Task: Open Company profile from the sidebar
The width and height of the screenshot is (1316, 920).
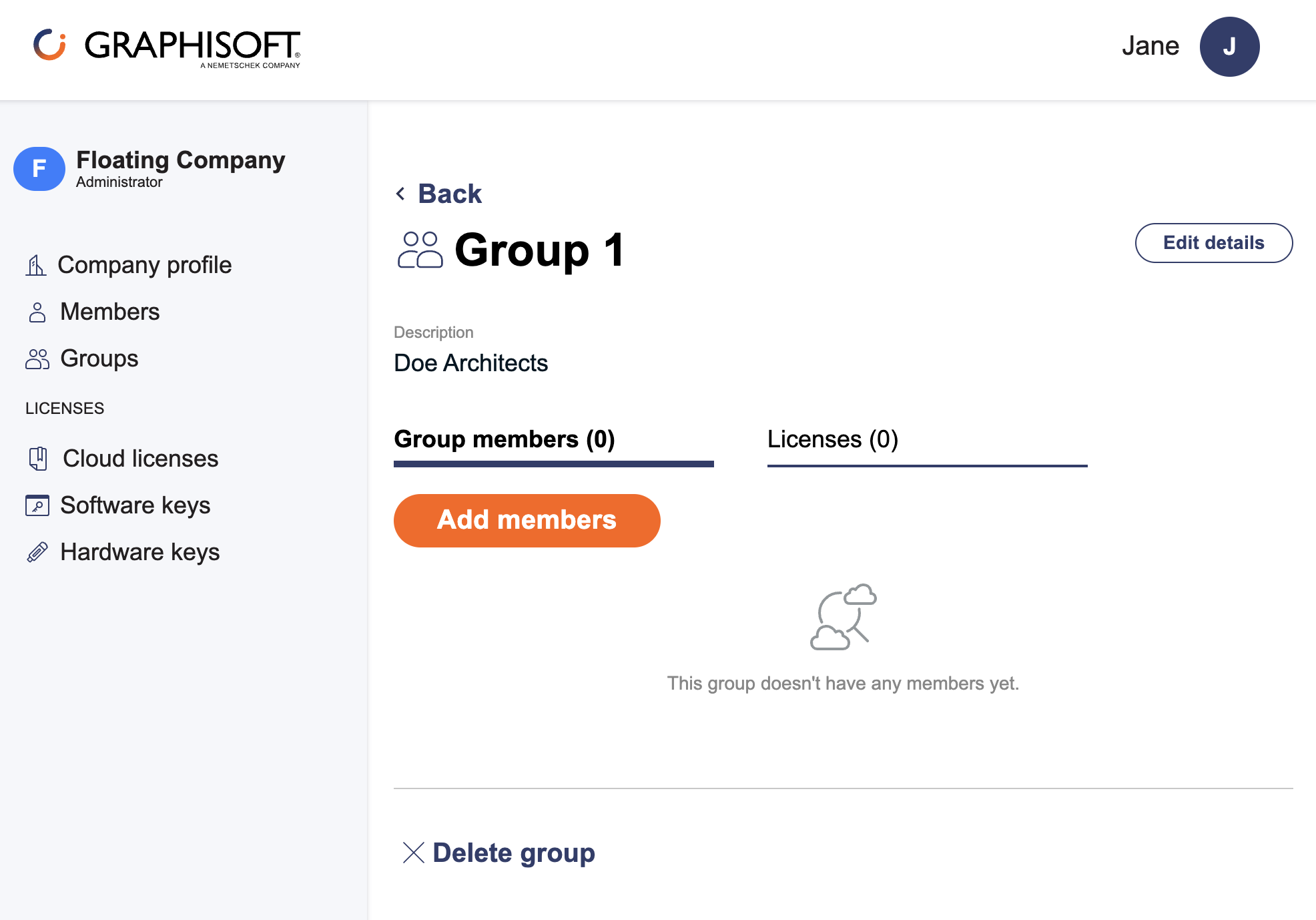Action: [x=37, y=265]
